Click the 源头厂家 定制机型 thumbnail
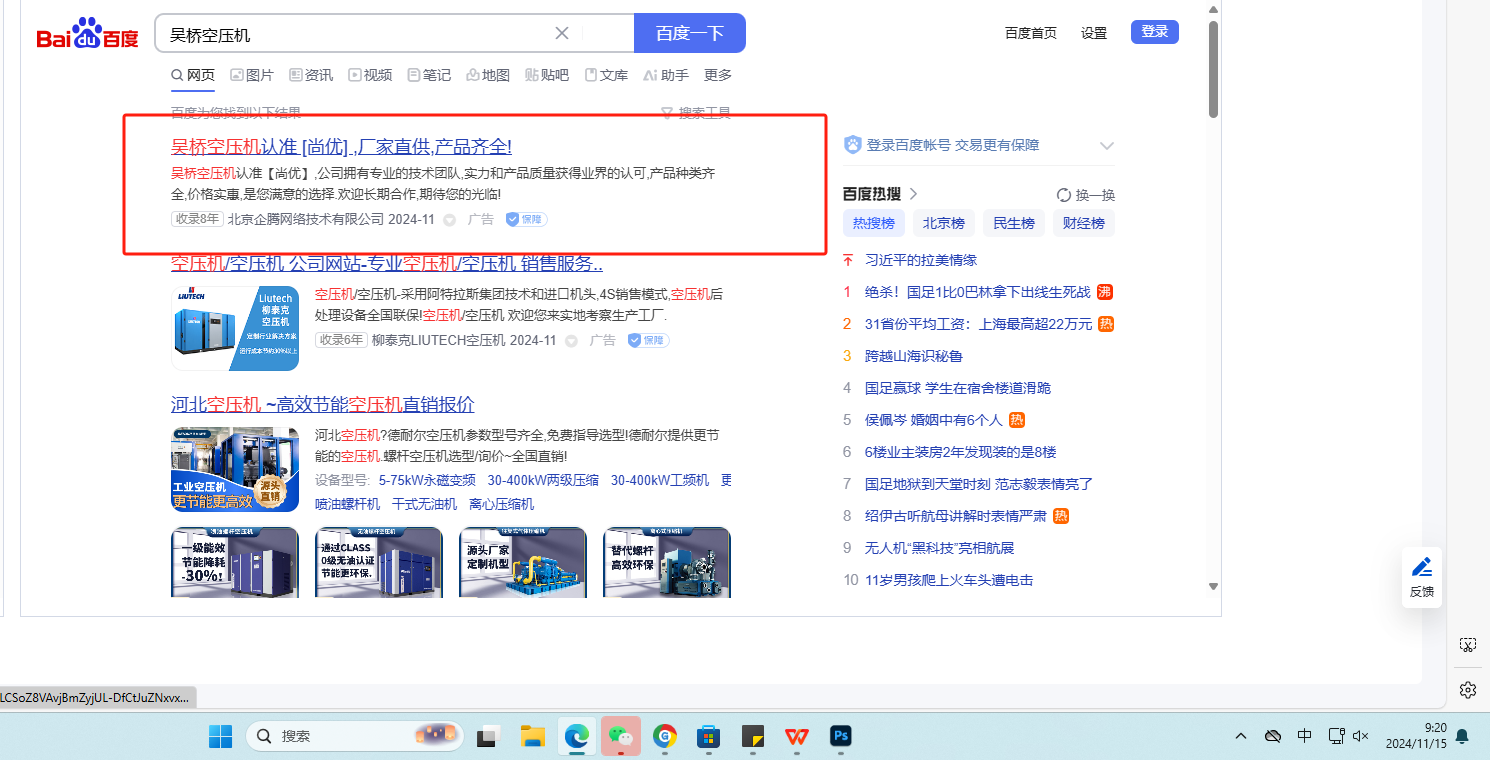The height and width of the screenshot is (760, 1490). point(523,562)
